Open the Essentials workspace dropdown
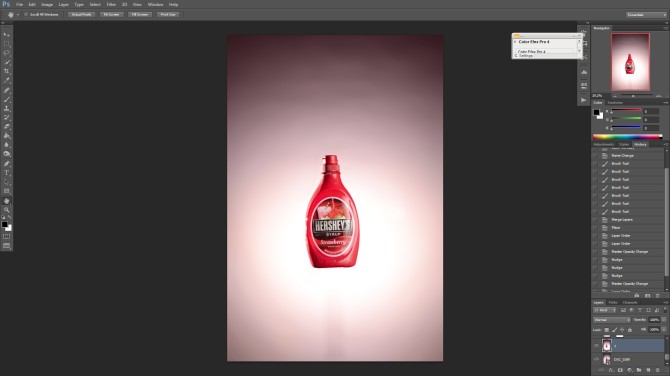Viewport: 670px width, 376px height. pyautogui.click(x=646, y=15)
